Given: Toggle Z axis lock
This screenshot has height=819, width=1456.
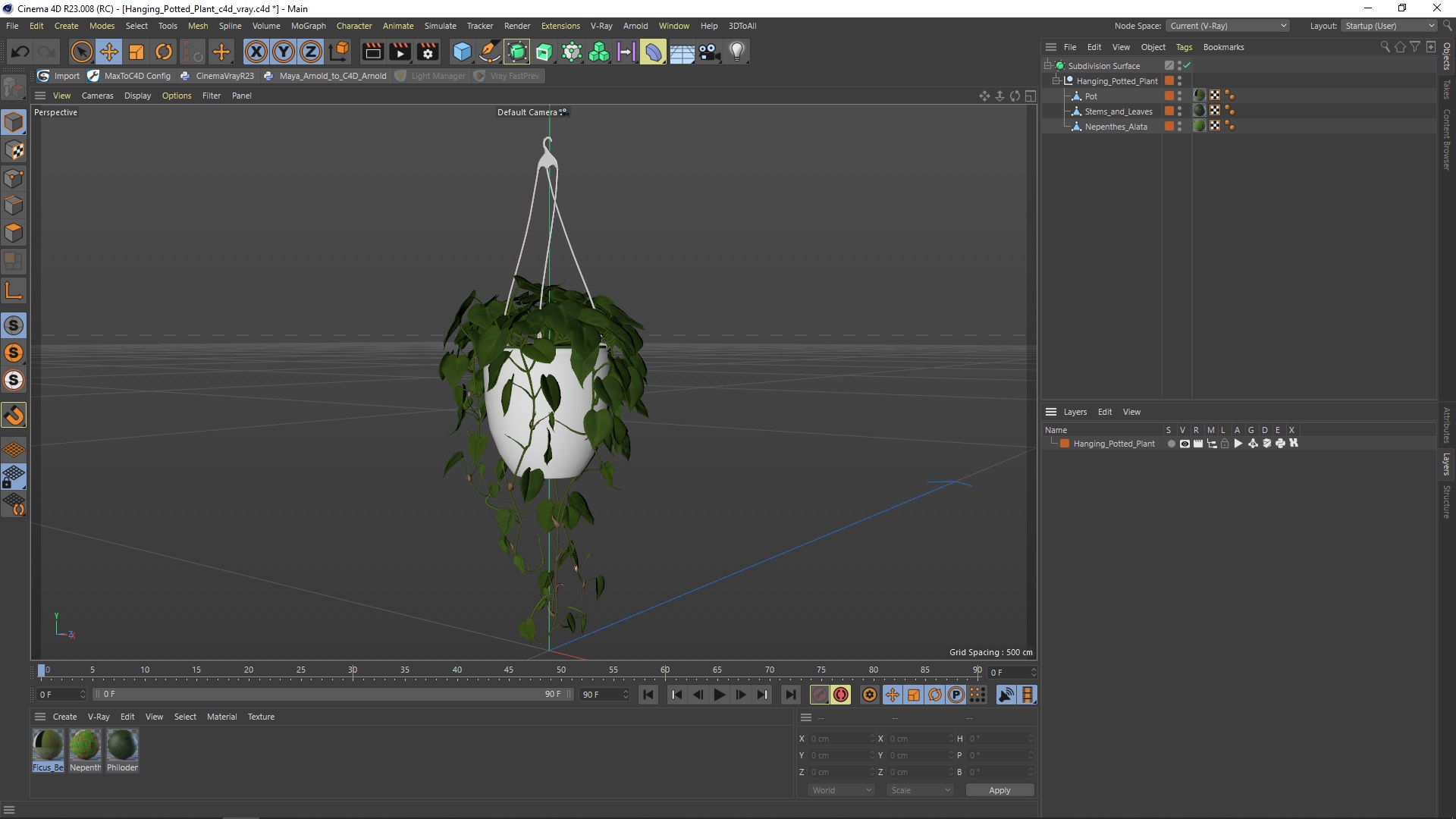Looking at the screenshot, I should coord(311,52).
